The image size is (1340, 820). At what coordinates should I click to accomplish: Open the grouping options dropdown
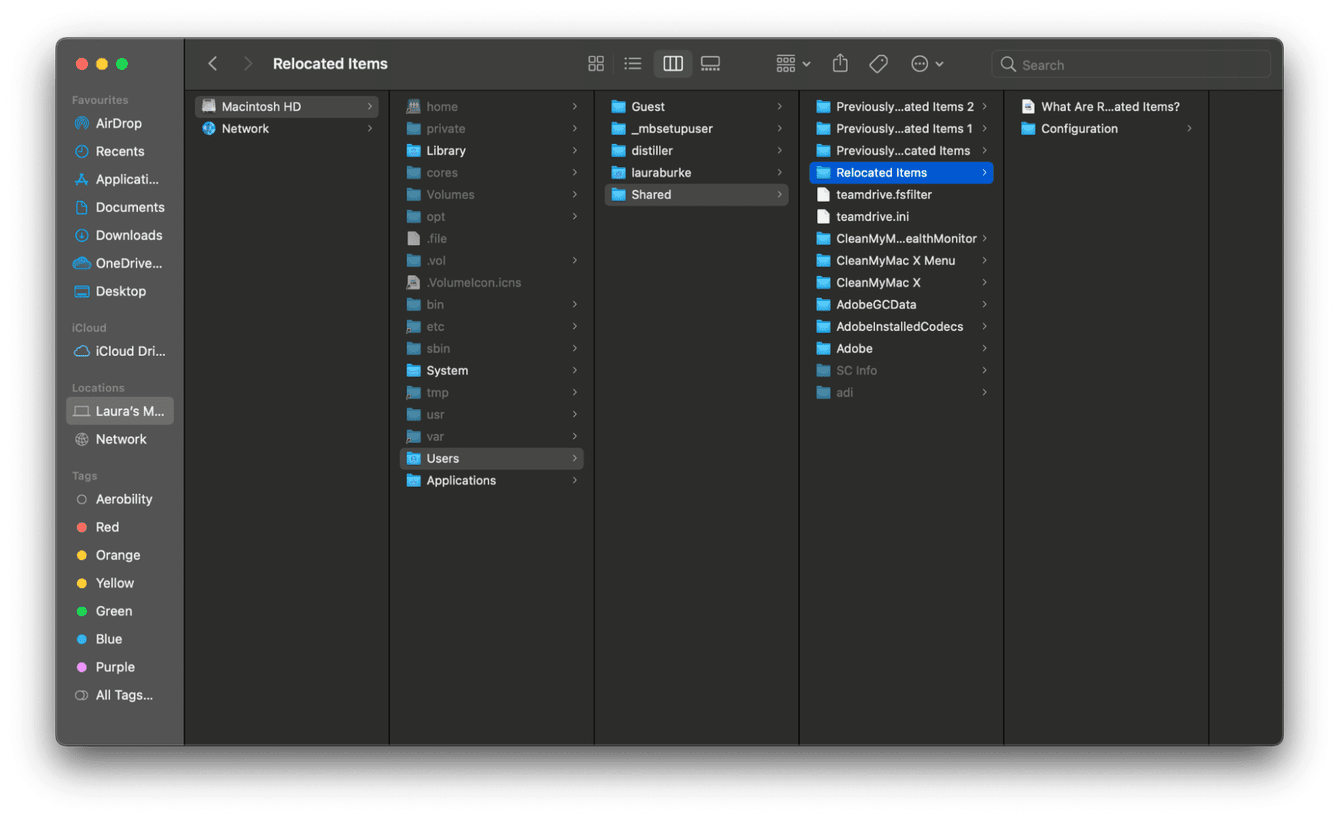(x=792, y=63)
